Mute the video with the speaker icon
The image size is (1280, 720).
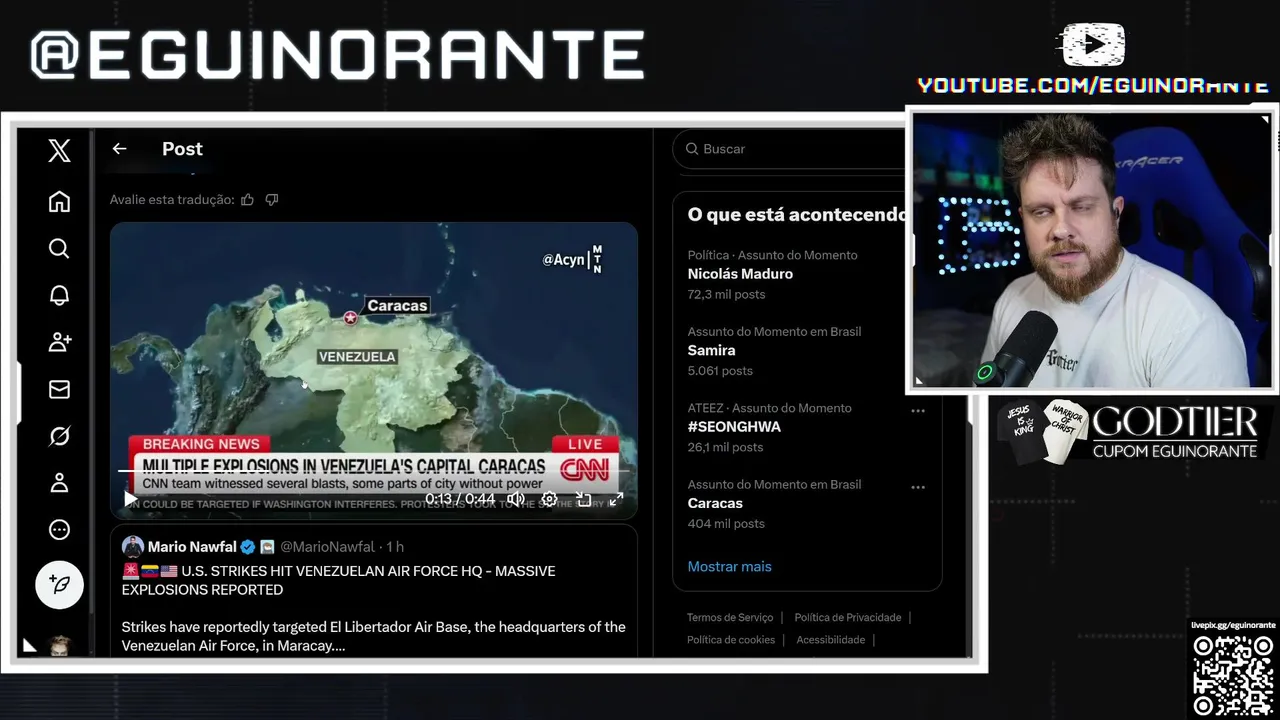(x=515, y=499)
